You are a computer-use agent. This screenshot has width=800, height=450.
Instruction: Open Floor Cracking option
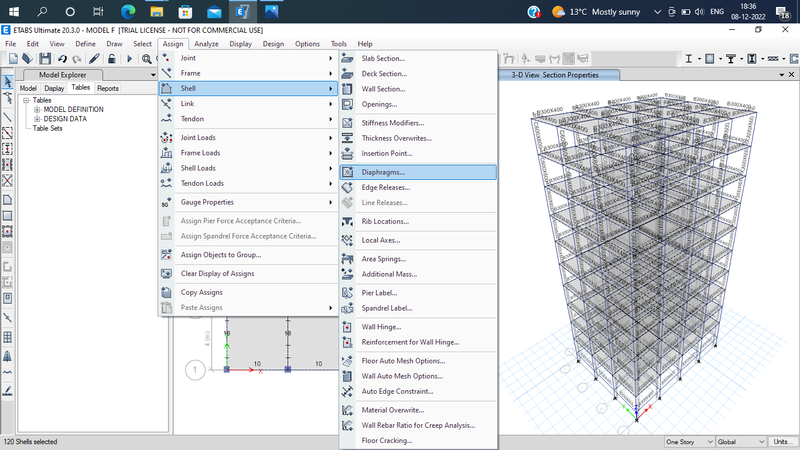coord(387,441)
